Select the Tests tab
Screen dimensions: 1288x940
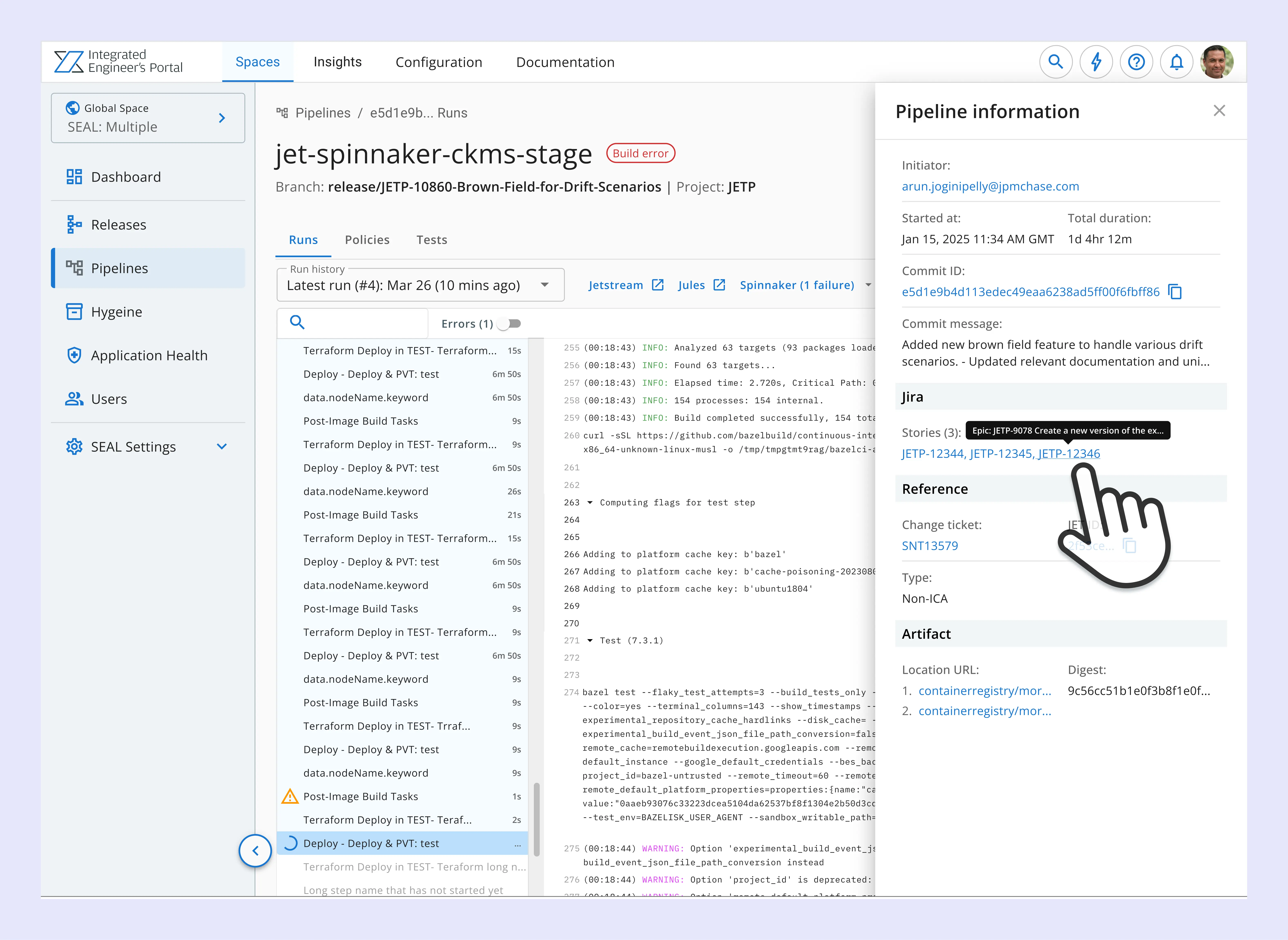pyautogui.click(x=432, y=240)
